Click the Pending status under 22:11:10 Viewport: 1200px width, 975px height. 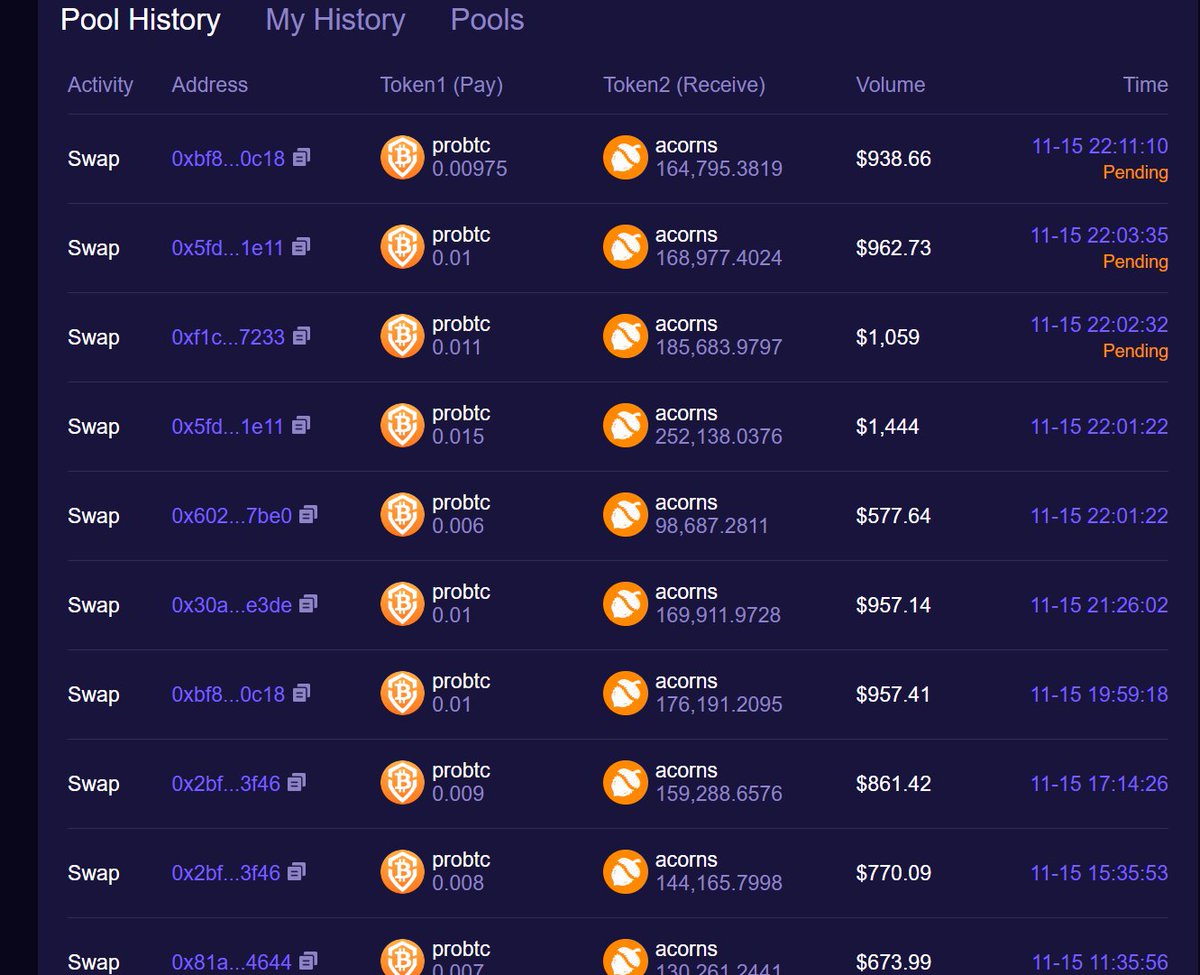(1135, 173)
